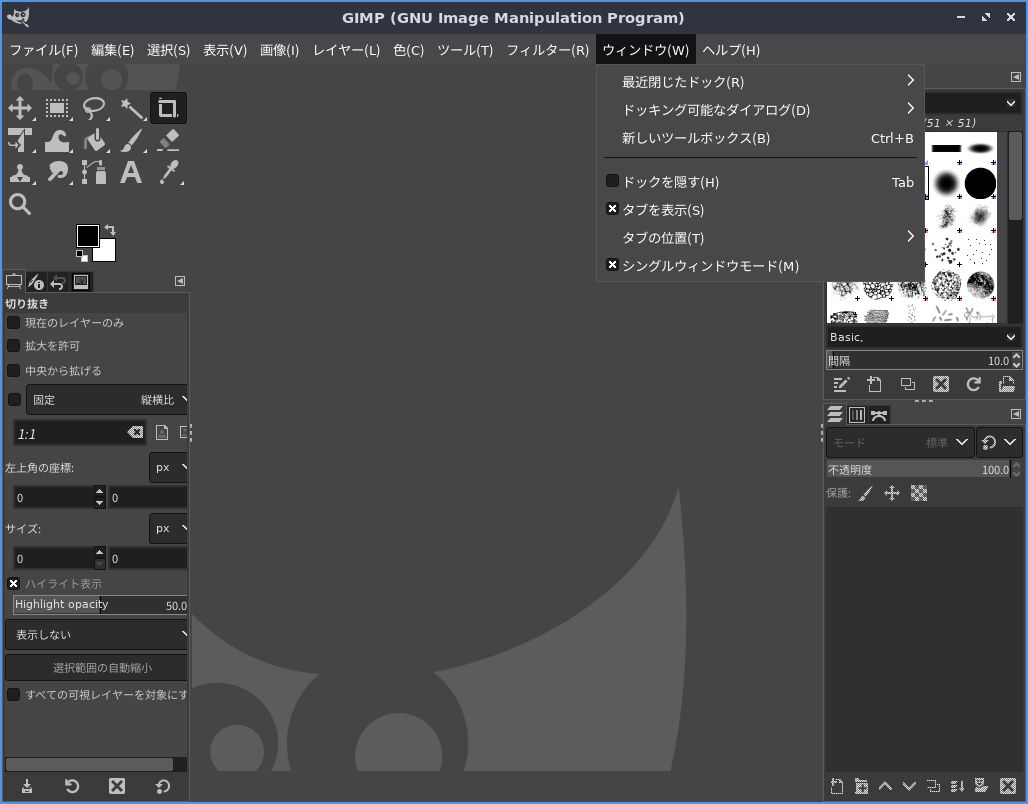
Task: Enable 拡大を許可 checkbox
Action: [13, 346]
